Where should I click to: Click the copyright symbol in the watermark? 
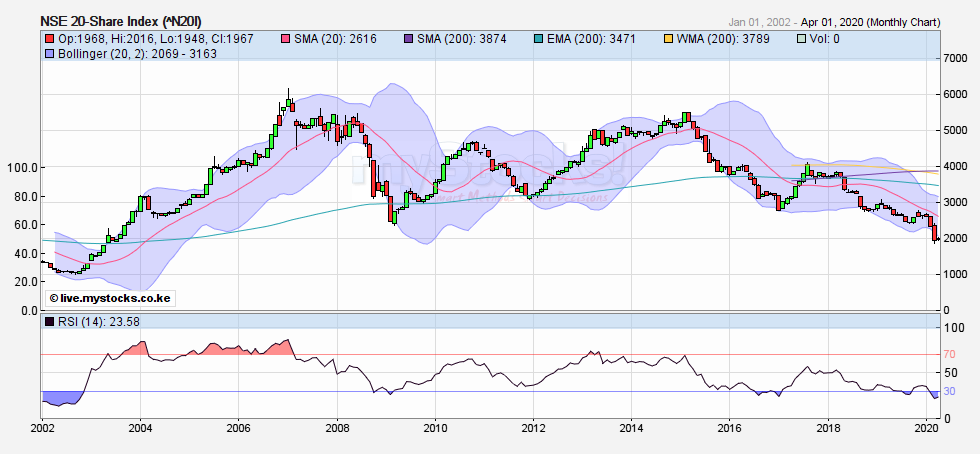[54, 299]
